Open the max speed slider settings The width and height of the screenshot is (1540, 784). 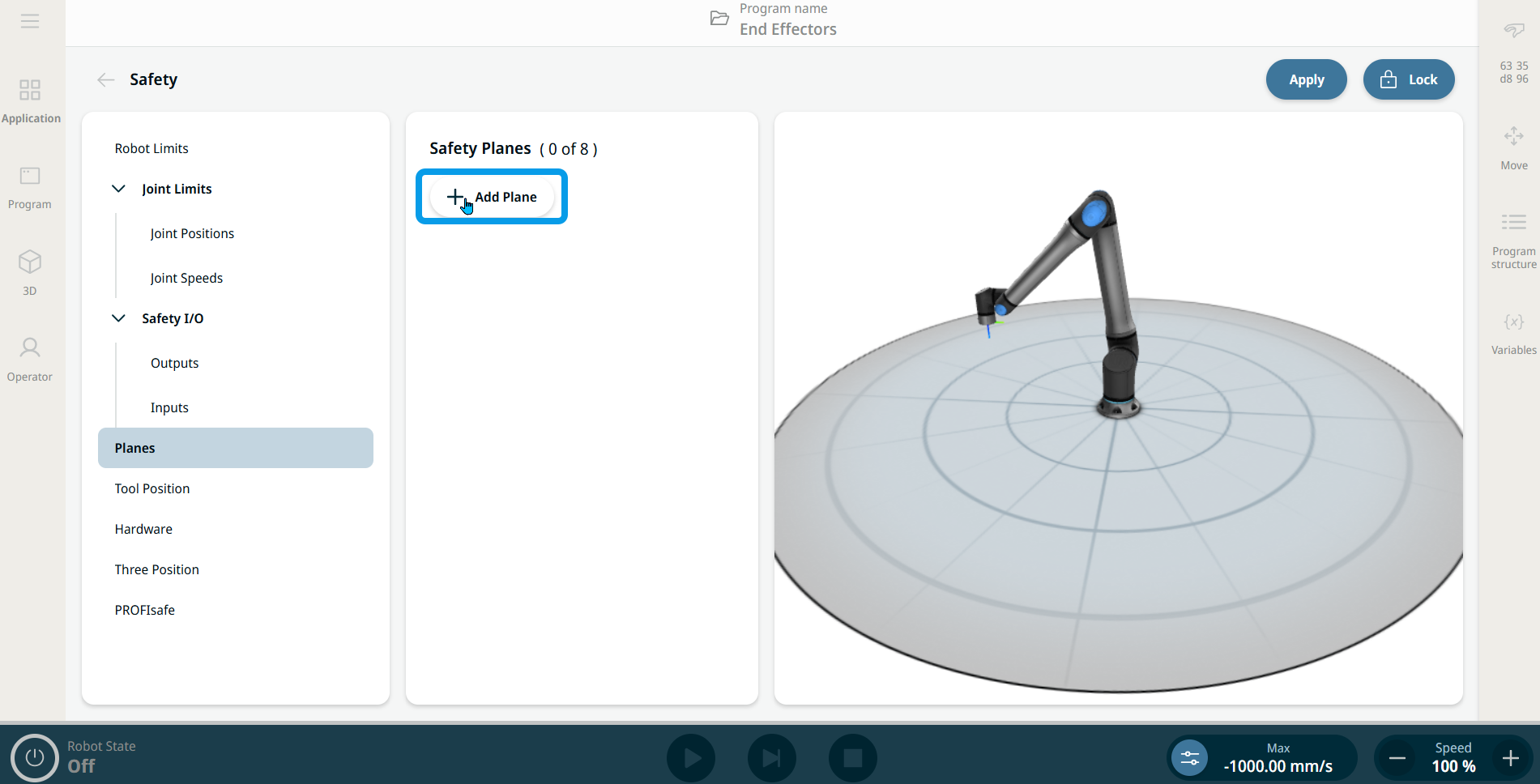[1189, 758]
